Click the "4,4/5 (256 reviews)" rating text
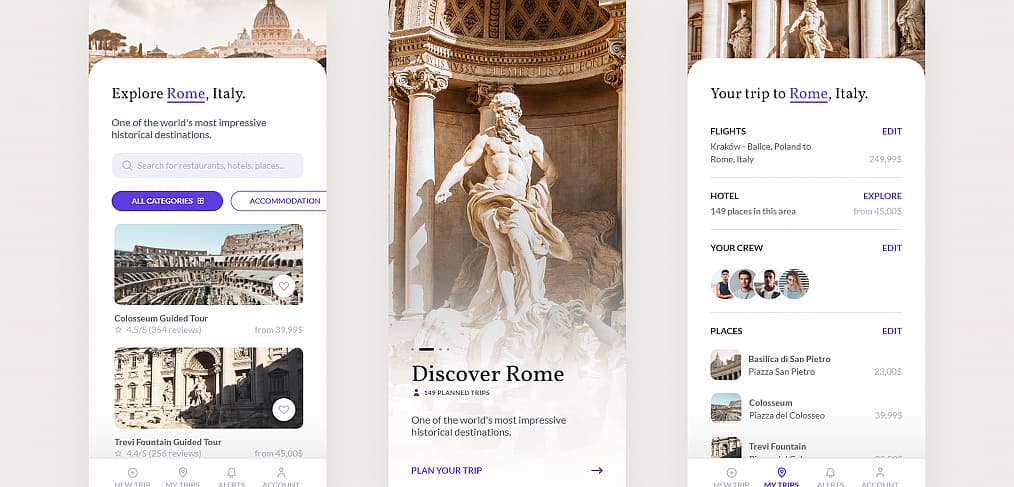Image resolution: width=1014 pixels, height=487 pixels. tap(164, 453)
